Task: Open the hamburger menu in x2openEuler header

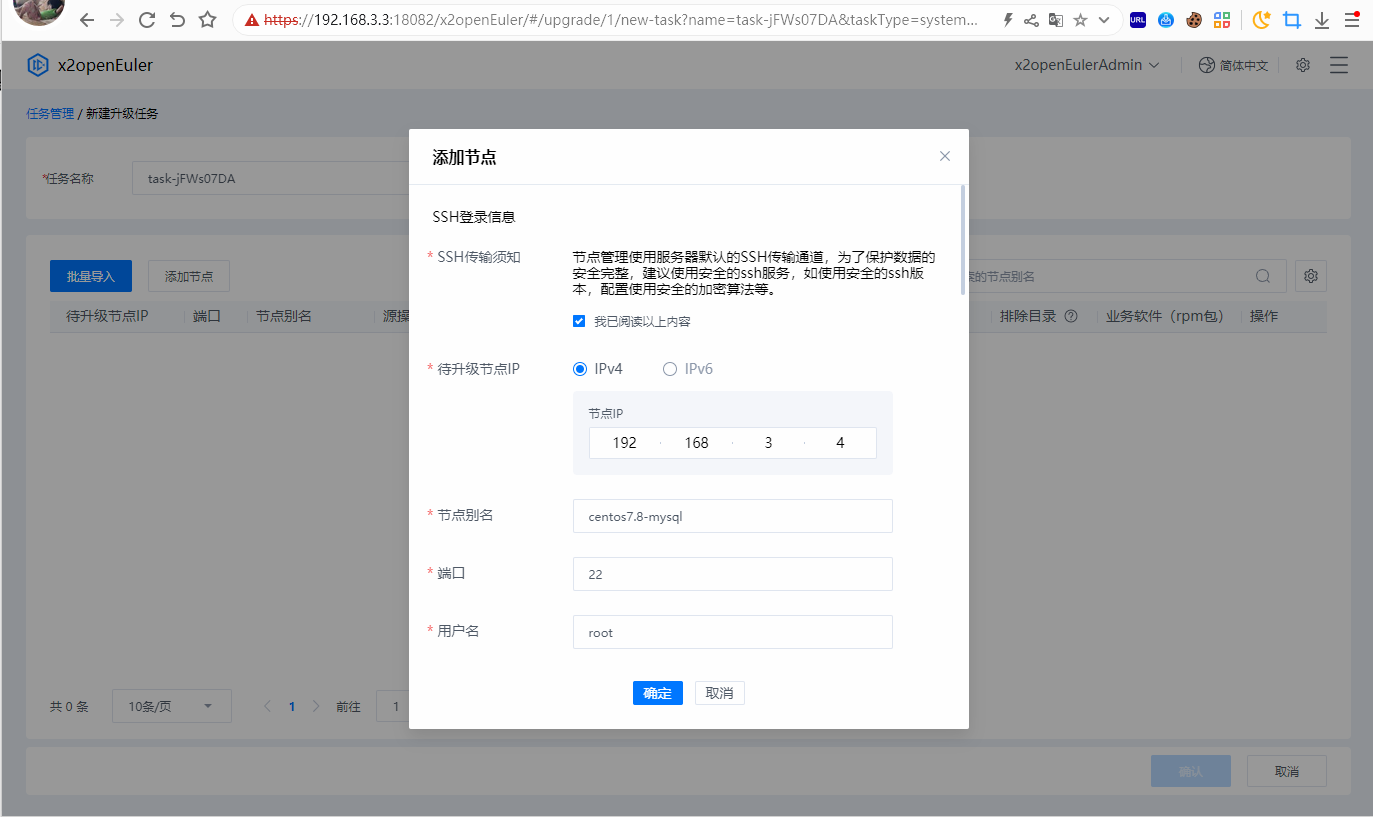Action: click(x=1339, y=65)
